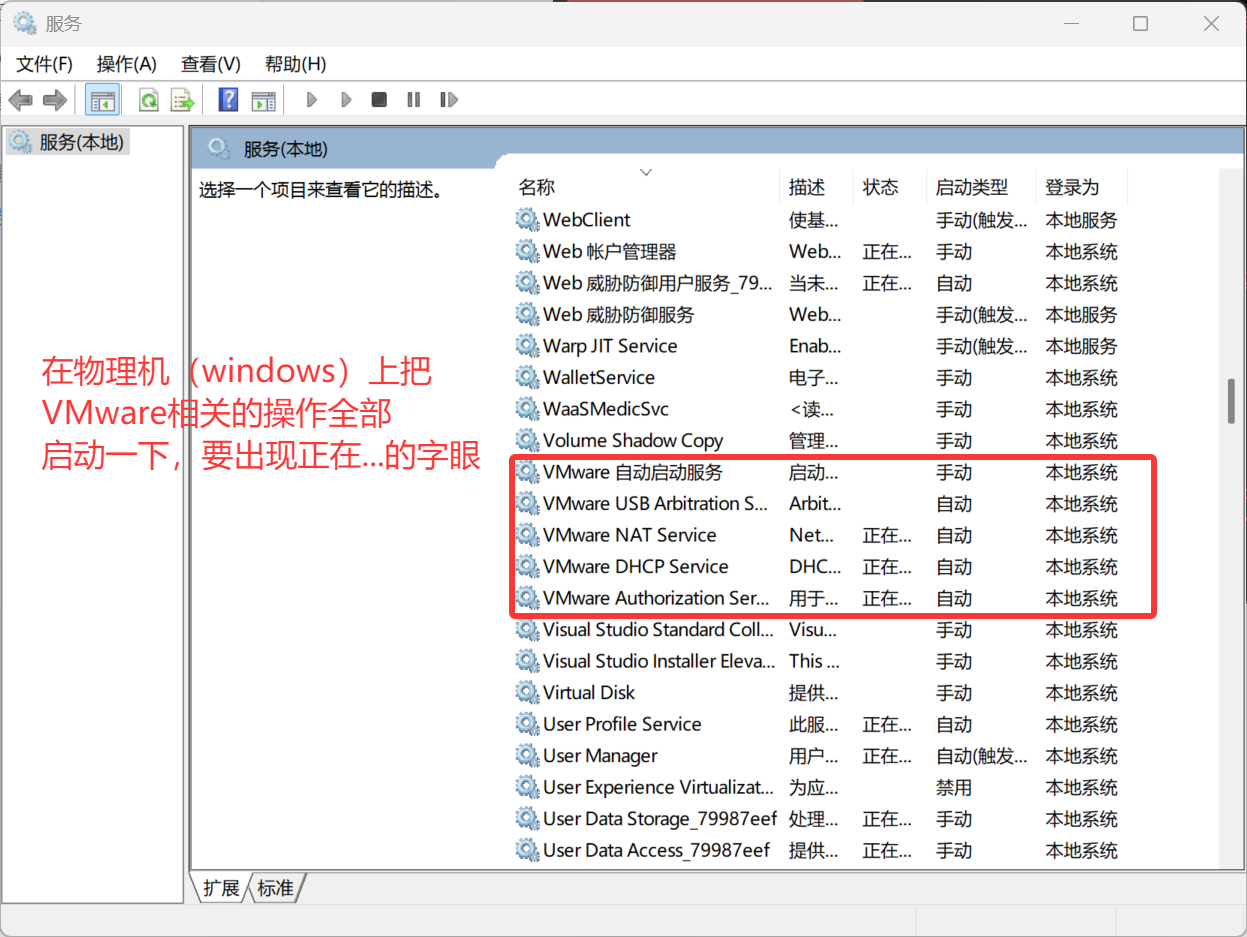
Task: Click the VMware Authorization Service gear icon
Action: 527,598
